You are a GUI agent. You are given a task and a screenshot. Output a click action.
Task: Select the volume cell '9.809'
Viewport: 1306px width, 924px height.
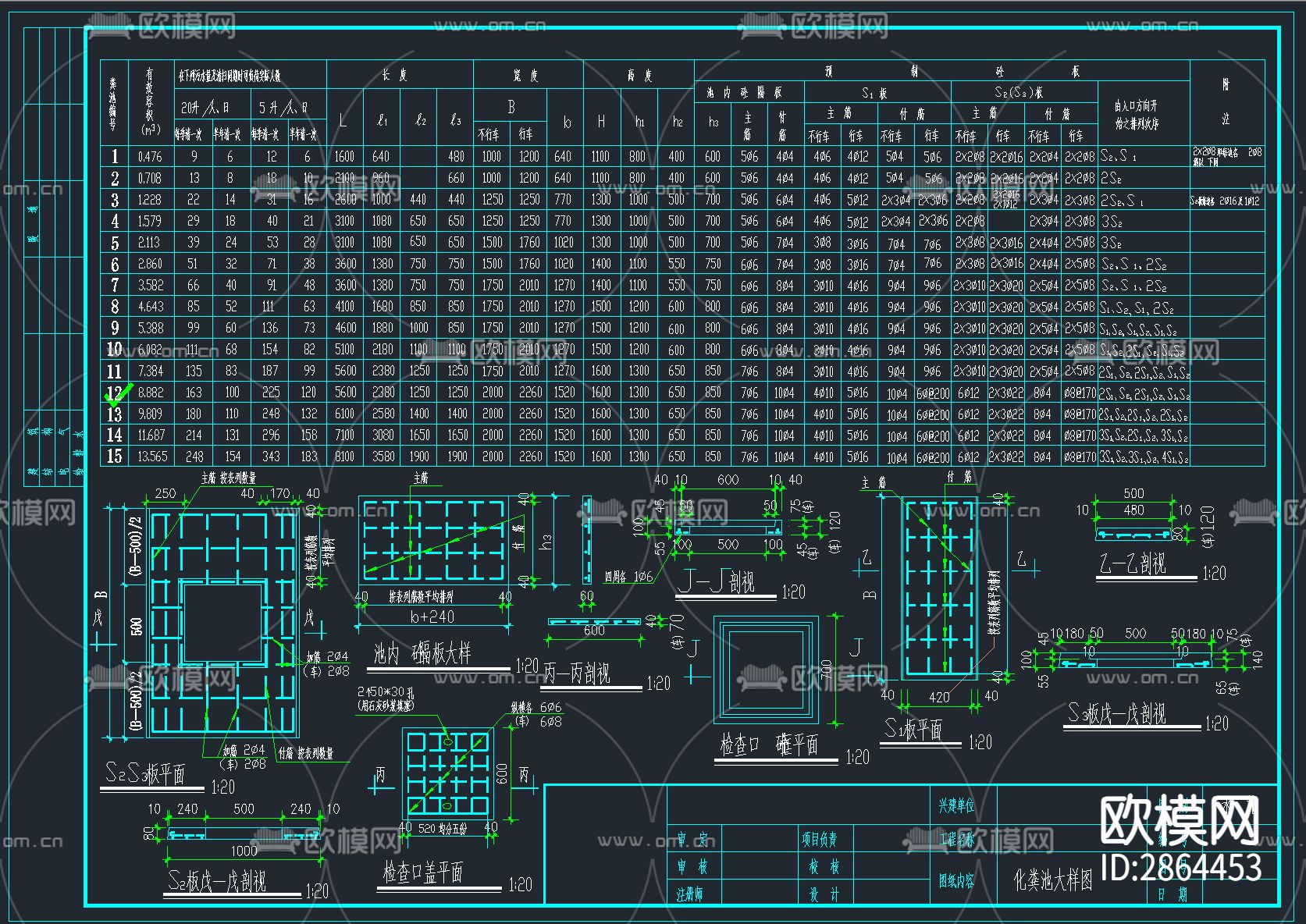click(150, 414)
